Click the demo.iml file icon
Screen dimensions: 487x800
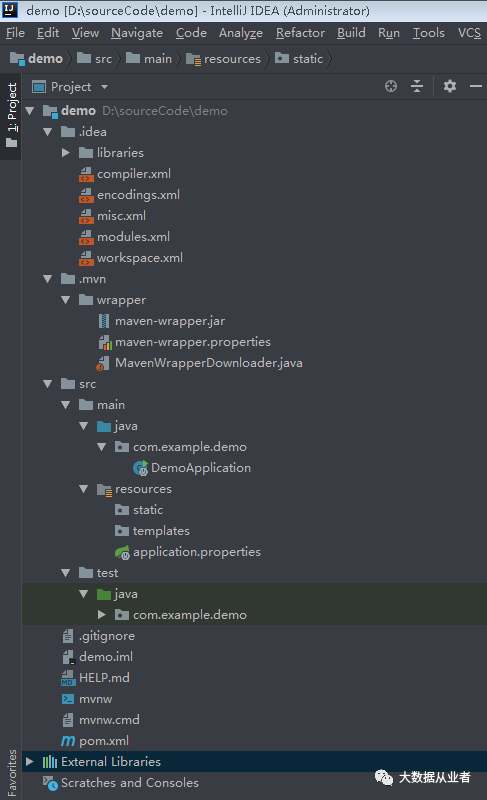click(68, 657)
